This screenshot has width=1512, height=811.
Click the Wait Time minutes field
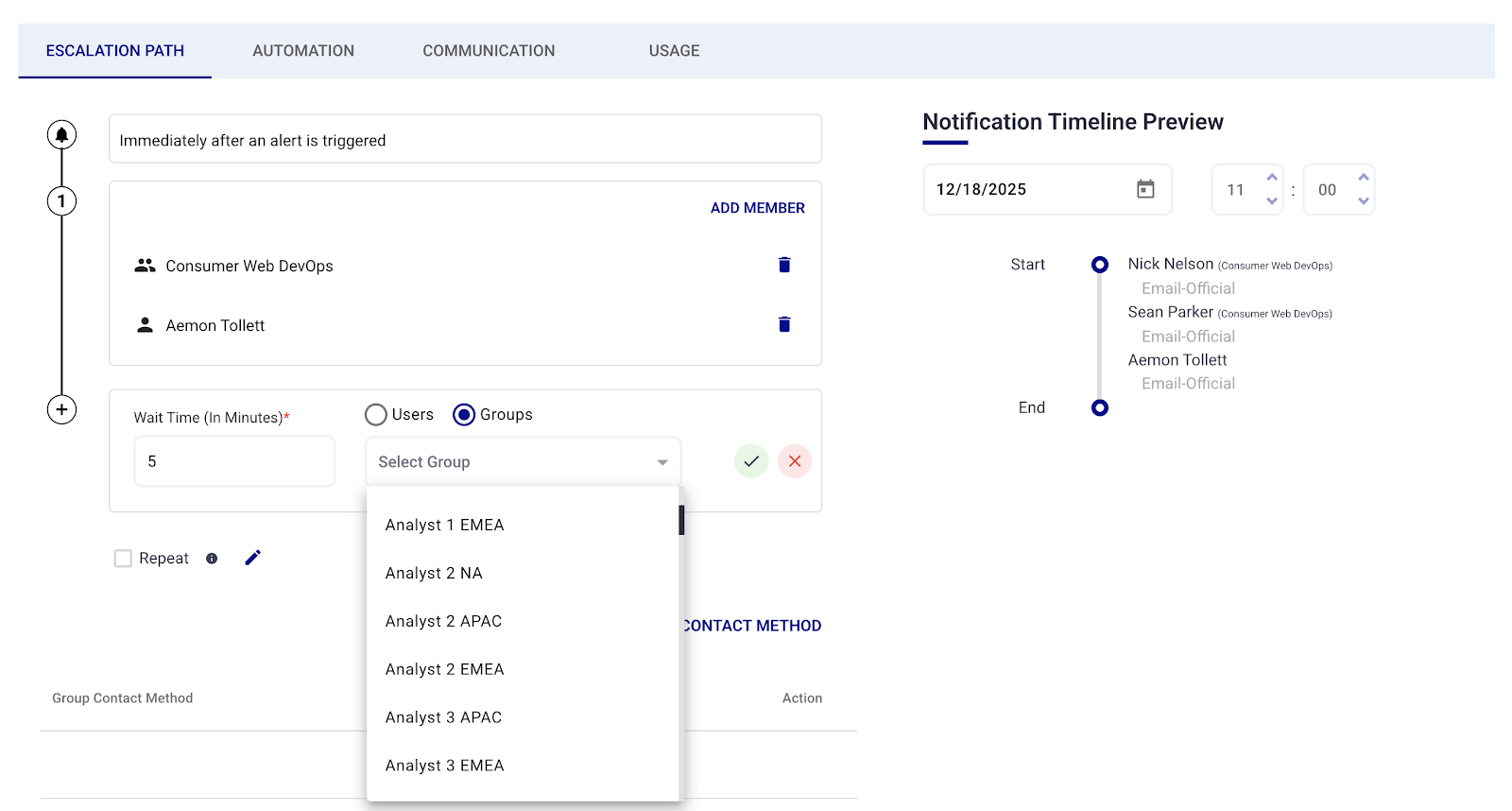234,461
